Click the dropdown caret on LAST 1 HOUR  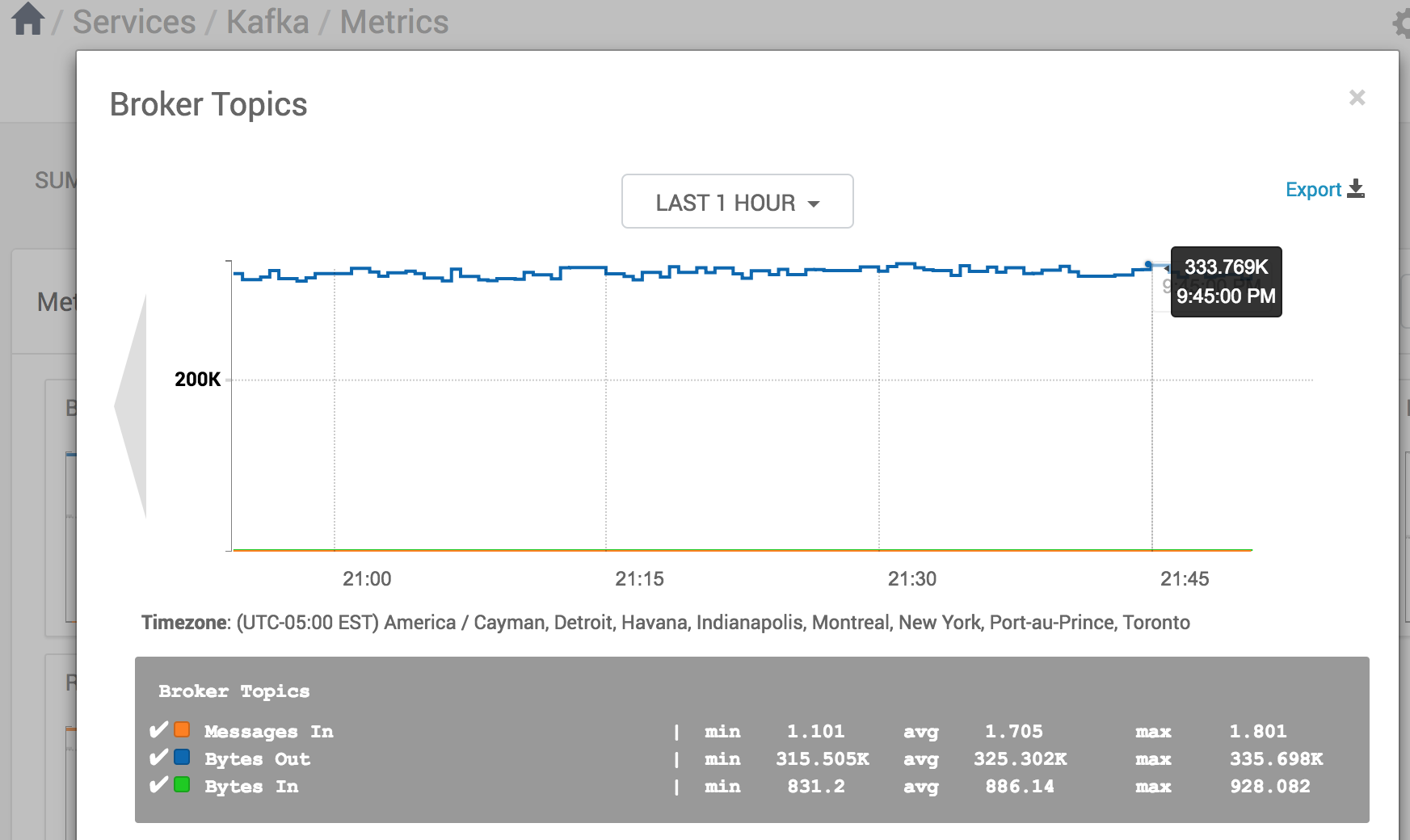(814, 204)
